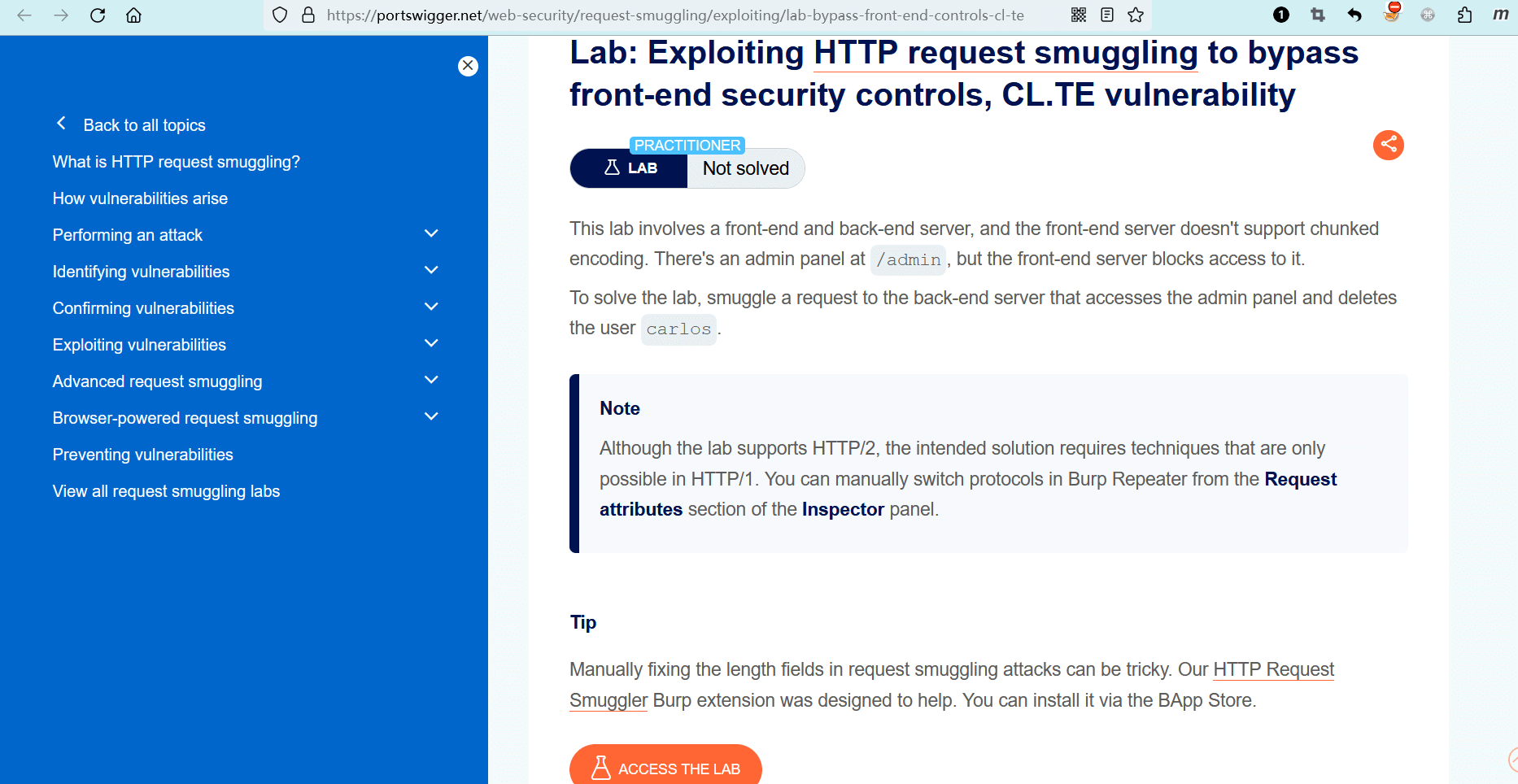Click the browser home icon
This screenshot has height=784, width=1518.
[x=134, y=15]
